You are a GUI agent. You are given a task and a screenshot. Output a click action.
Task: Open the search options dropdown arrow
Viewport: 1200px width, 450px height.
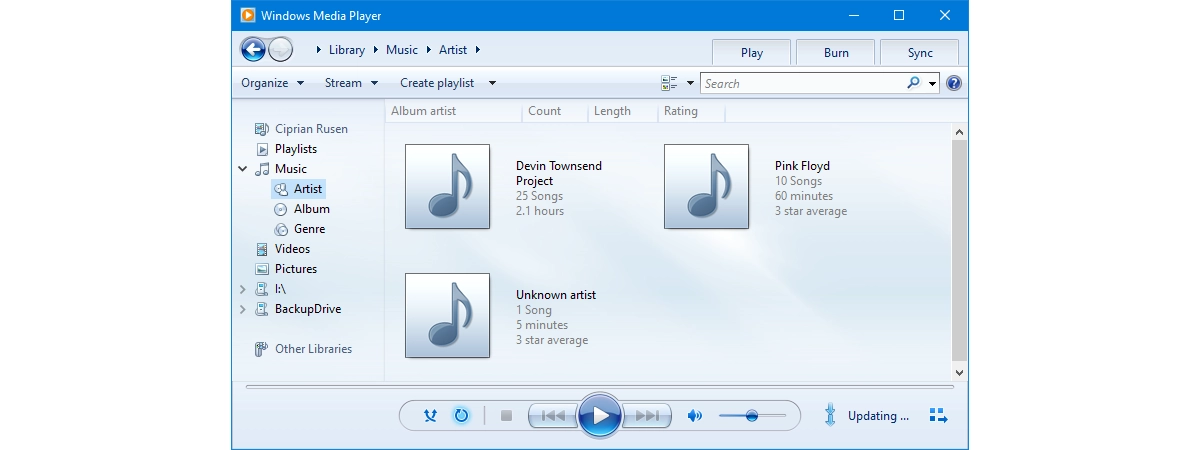click(x=933, y=83)
